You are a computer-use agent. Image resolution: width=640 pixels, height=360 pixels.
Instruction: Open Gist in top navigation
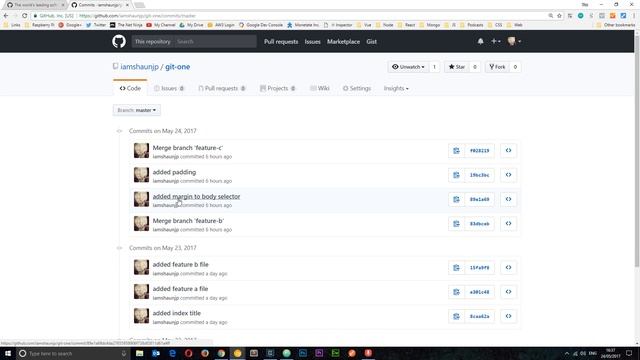371,42
